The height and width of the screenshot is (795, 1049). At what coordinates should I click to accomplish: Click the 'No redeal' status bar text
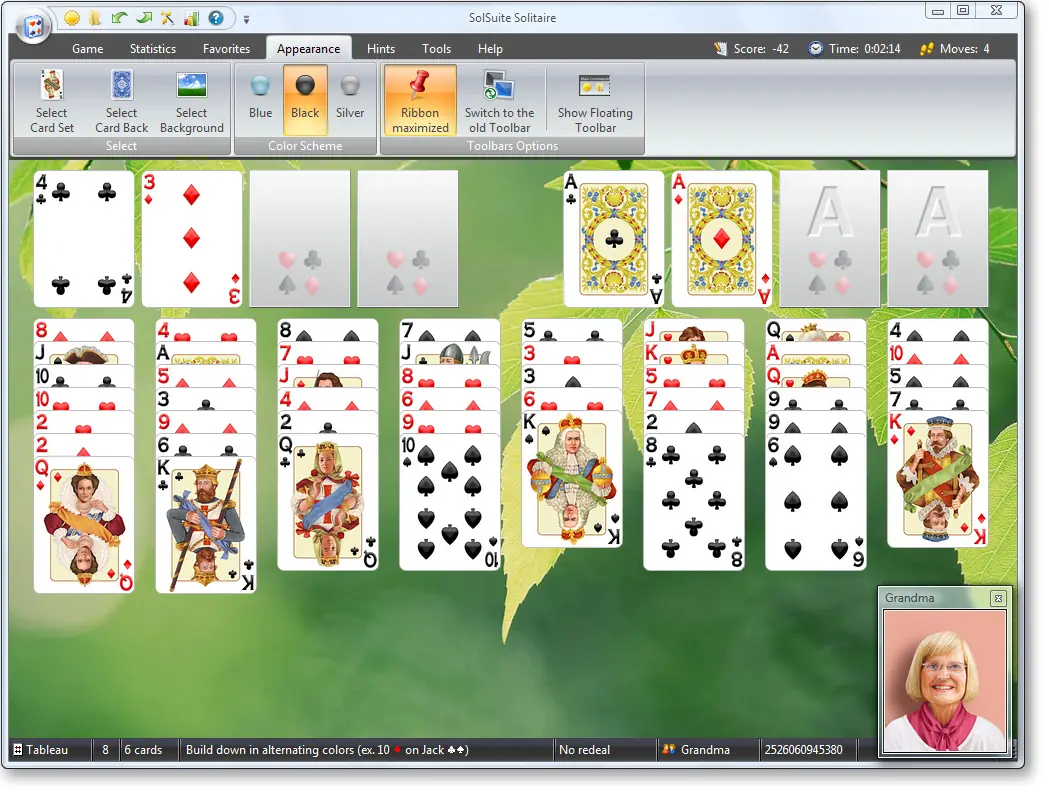[584, 749]
